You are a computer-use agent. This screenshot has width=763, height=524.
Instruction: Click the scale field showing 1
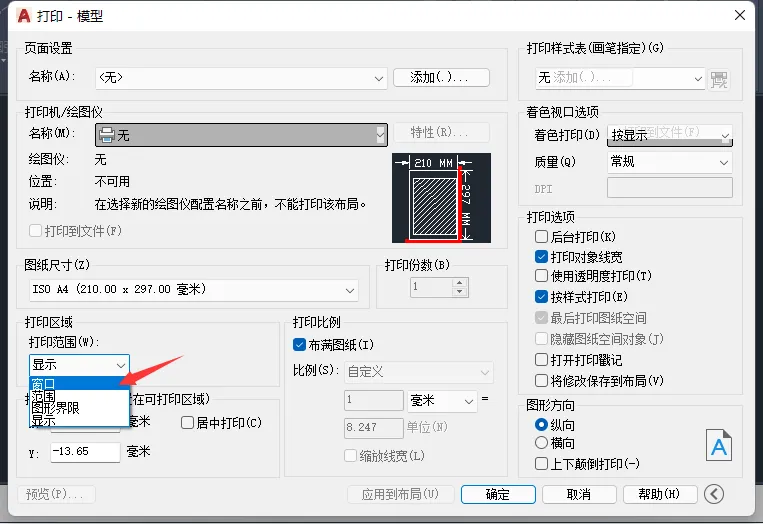(374, 400)
